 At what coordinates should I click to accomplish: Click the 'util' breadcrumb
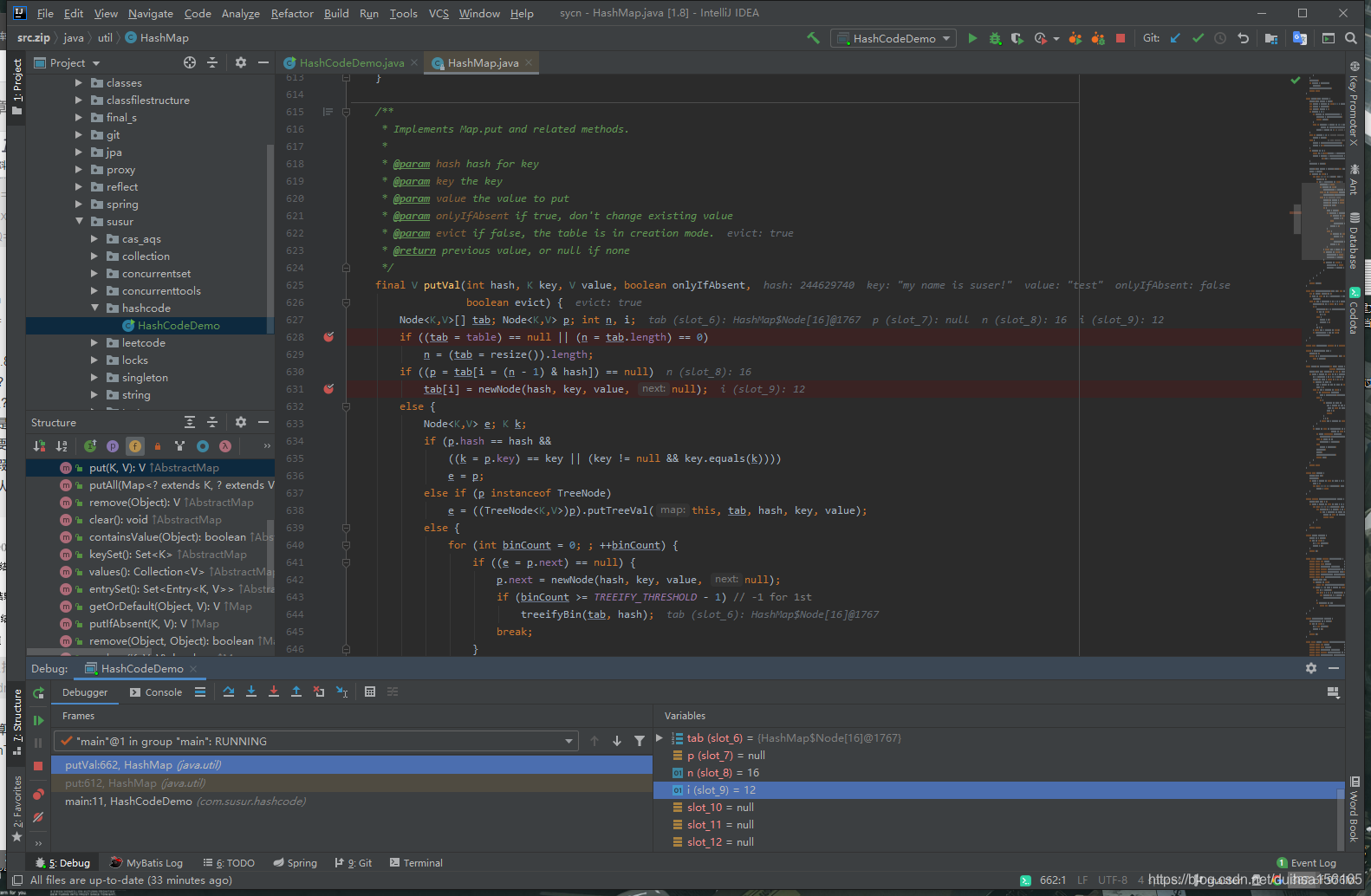point(105,38)
